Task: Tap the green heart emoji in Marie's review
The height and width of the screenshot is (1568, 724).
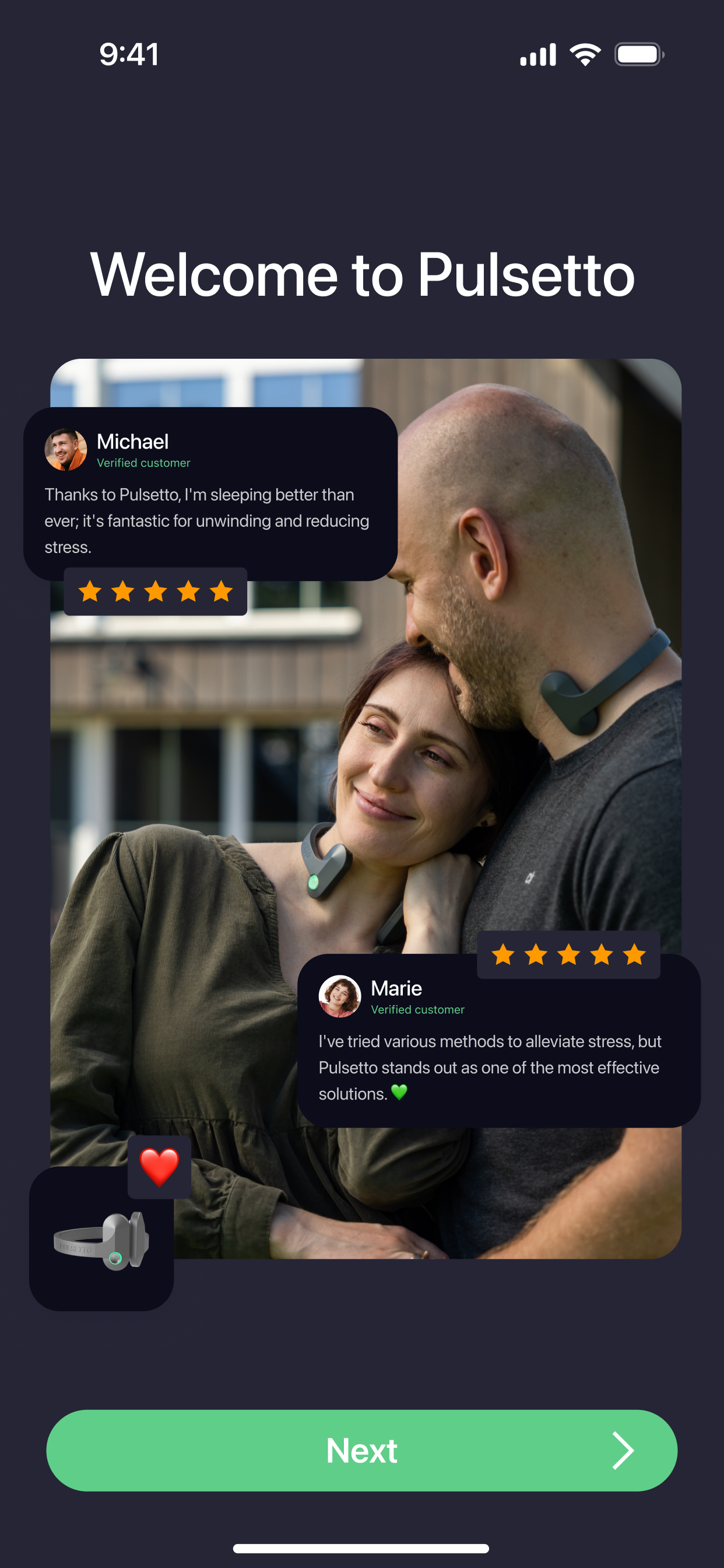Action: [399, 1093]
